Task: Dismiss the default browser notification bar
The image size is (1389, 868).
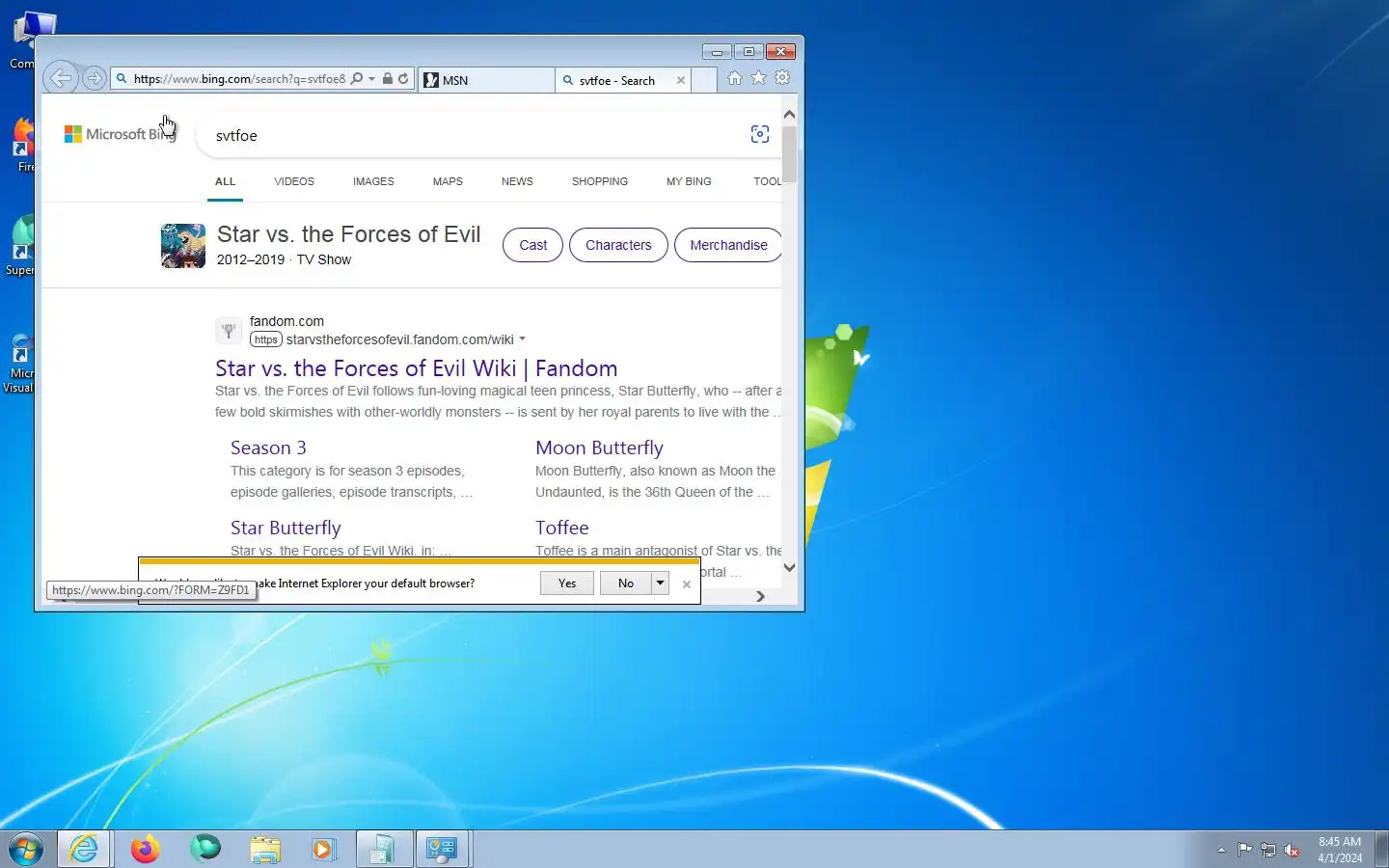Action: point(687,584)
